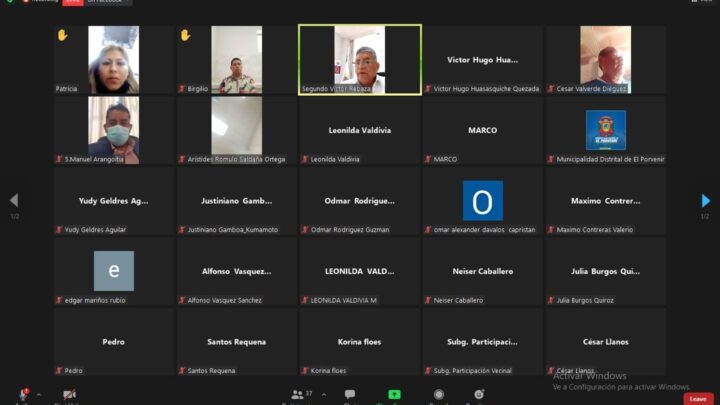Viewport: 720px width, 405px height.
Task: Click muted mic icon beside MARCO label
Action: [x=428, y=159]
